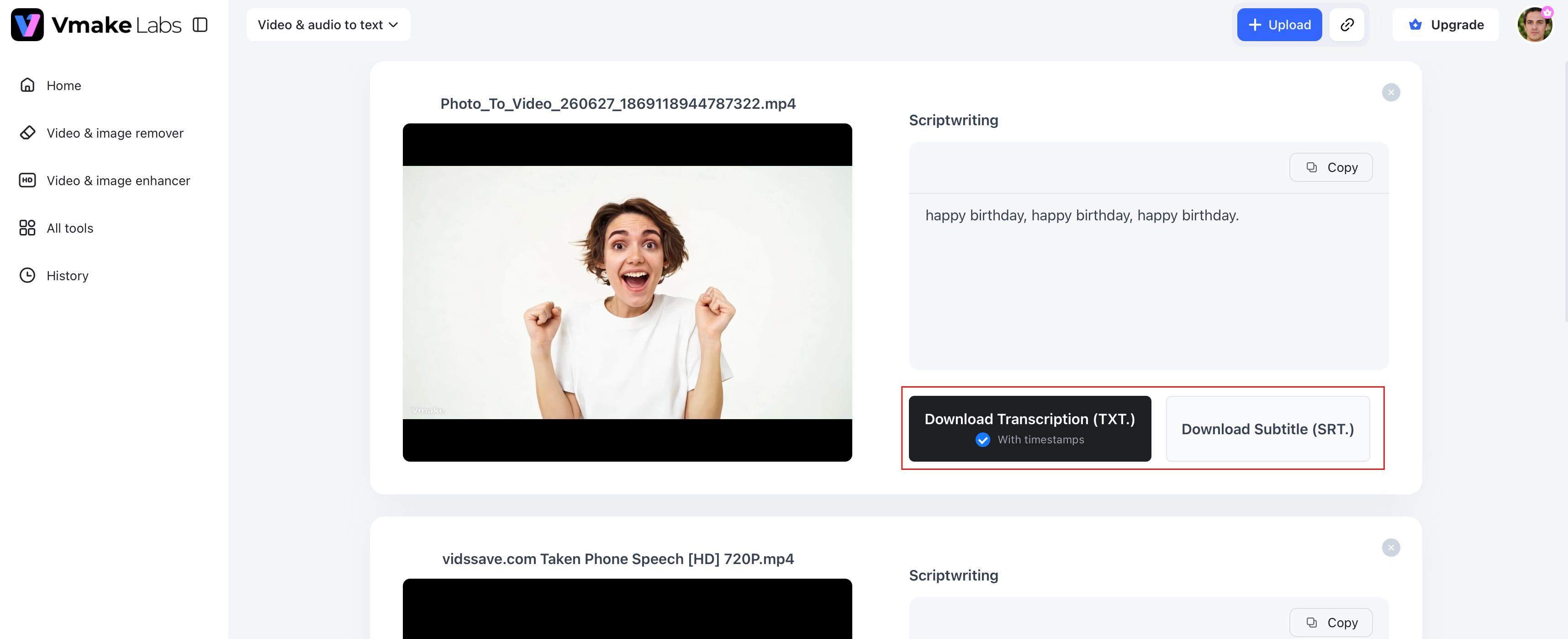Click the blue Upload button
The height and width of the screenshot is (639, 1568).
point(1279,25)
